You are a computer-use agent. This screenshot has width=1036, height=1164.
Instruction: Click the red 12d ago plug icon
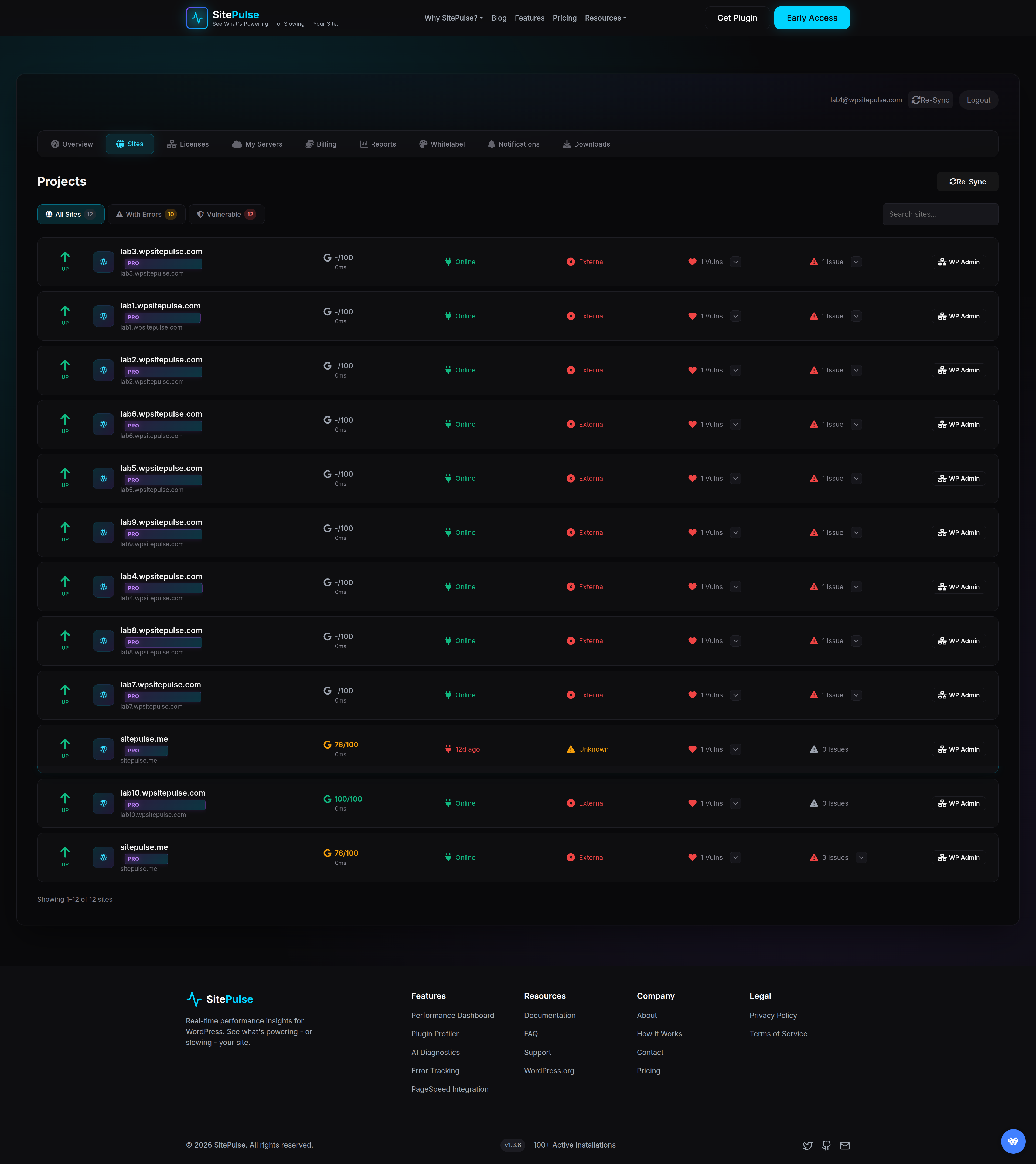click(x=448, y=749)
